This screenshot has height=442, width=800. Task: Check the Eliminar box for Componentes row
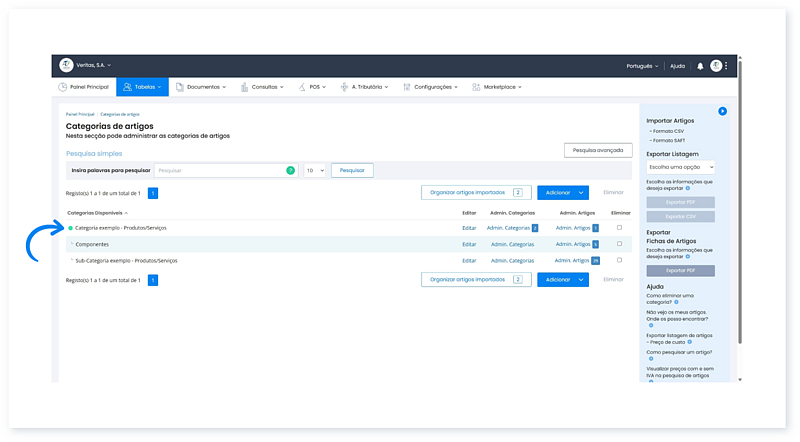point(620,244)
